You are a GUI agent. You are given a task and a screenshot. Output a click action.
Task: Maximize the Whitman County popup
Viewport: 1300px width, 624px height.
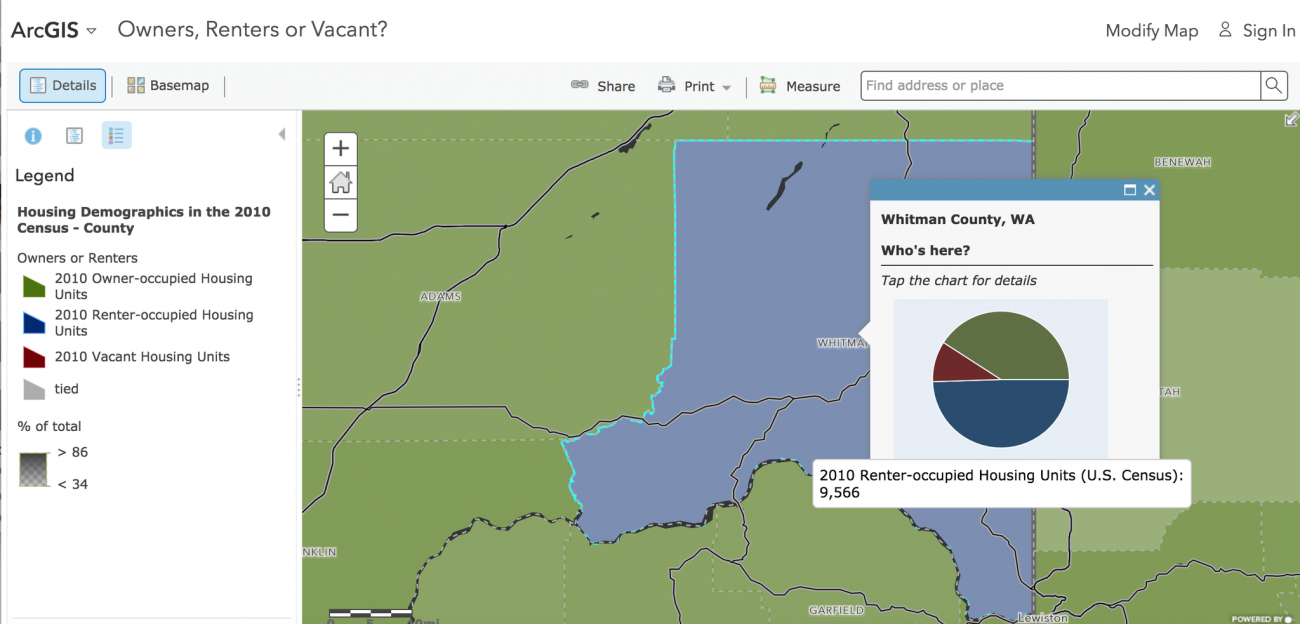(1130, 190)
